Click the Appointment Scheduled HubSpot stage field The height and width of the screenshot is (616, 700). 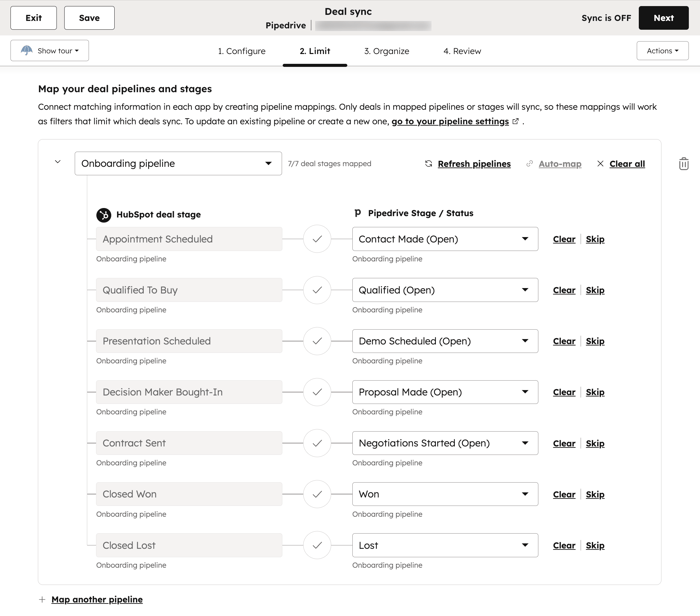189,239
